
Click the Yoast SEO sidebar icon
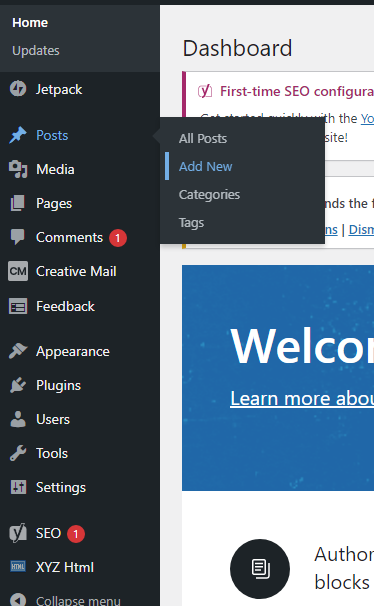coord(18,533)
